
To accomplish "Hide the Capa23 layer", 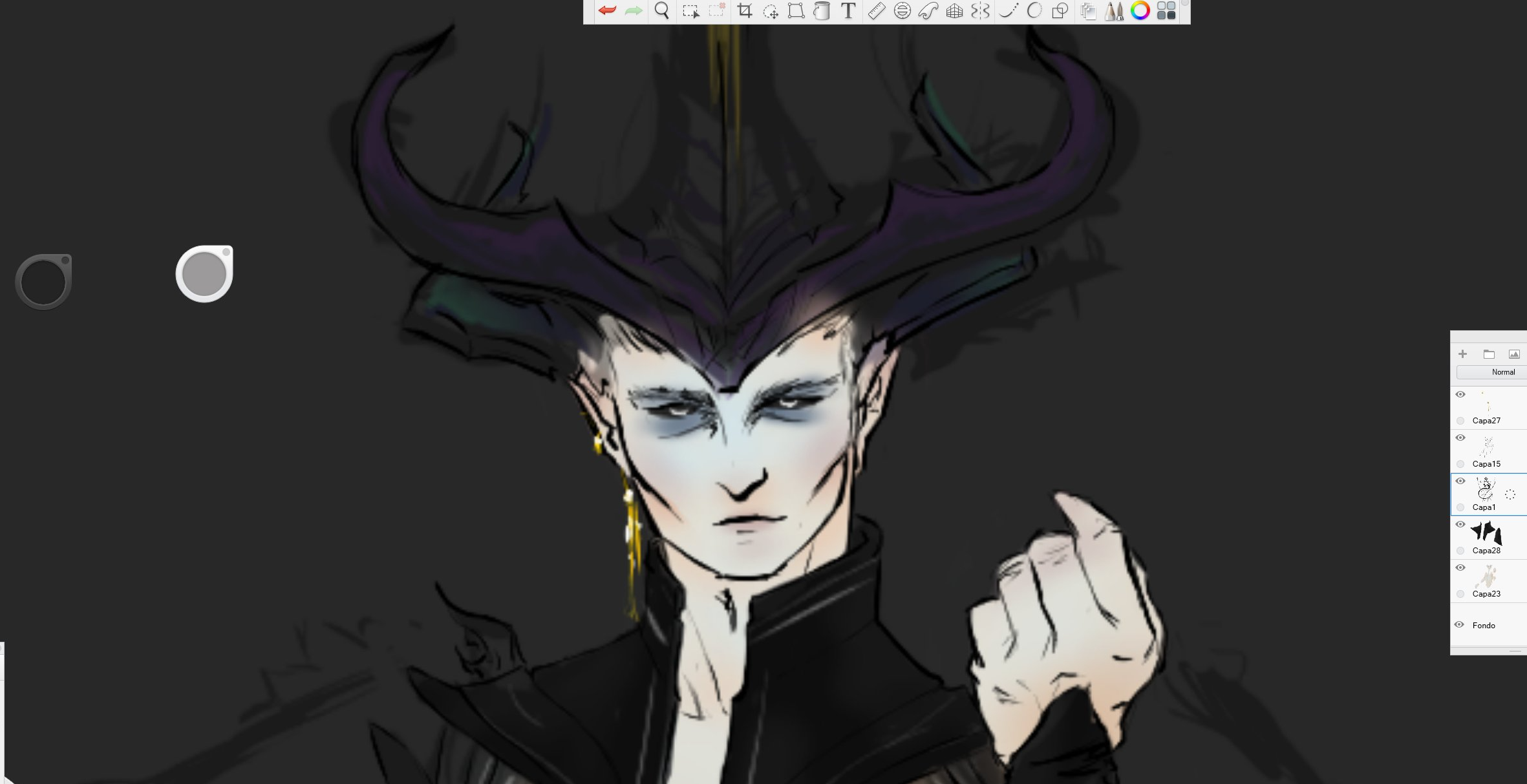I will point(1460,567).
